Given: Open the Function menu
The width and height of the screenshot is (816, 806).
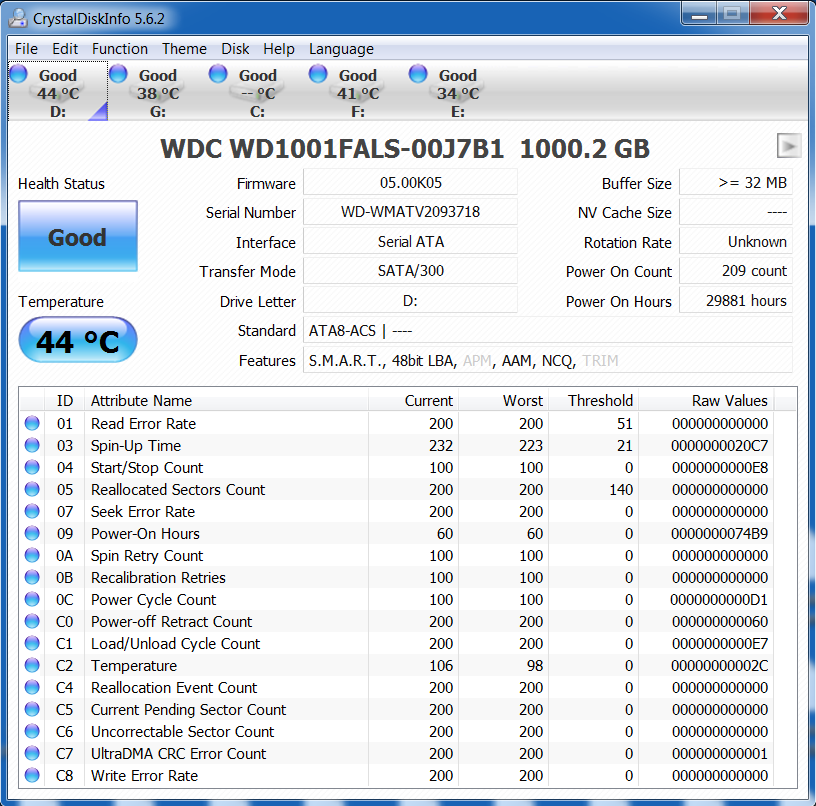Looking at the screenshot, I should [x=120, y=49].
